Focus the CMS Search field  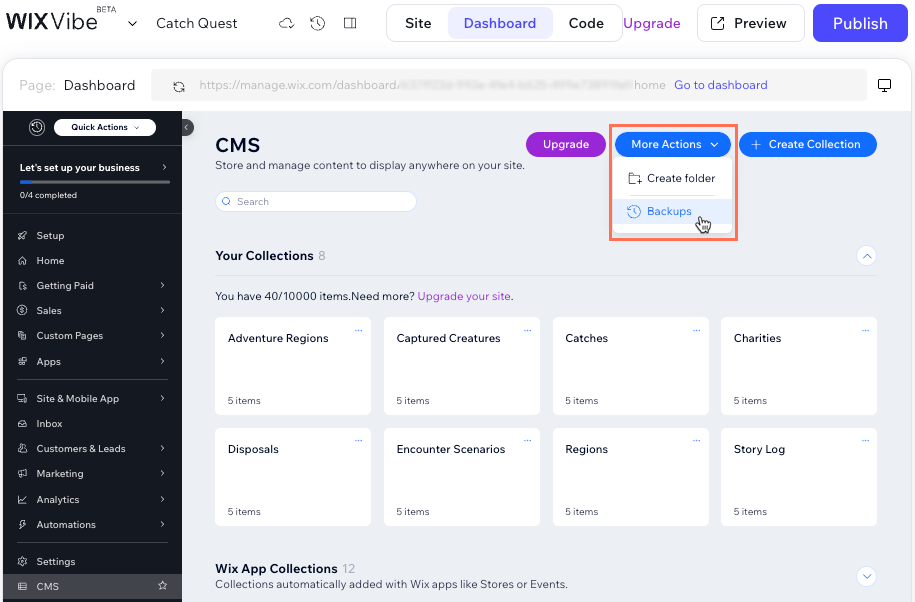316,202
